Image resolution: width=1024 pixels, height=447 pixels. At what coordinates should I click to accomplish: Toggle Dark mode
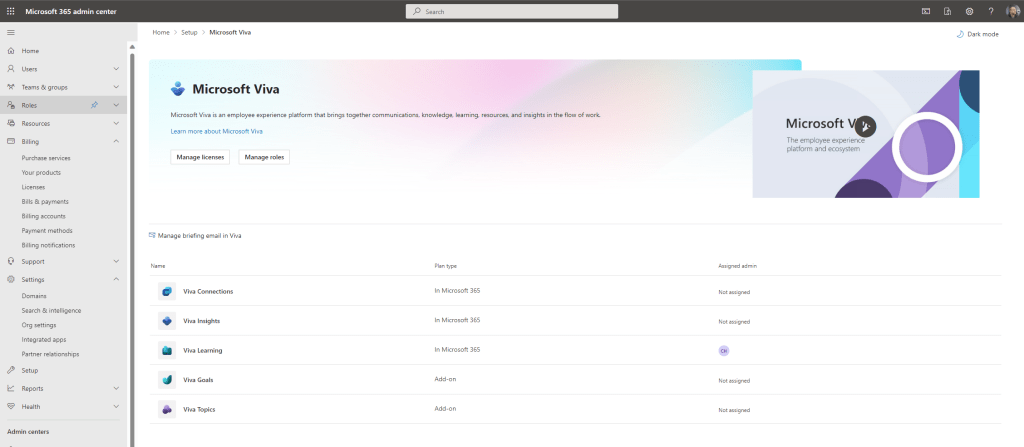(x=977, y=34)
